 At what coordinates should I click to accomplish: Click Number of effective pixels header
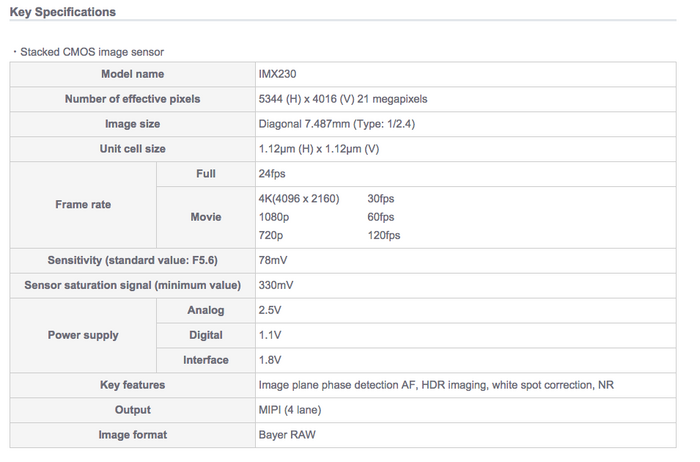[132, 99]
